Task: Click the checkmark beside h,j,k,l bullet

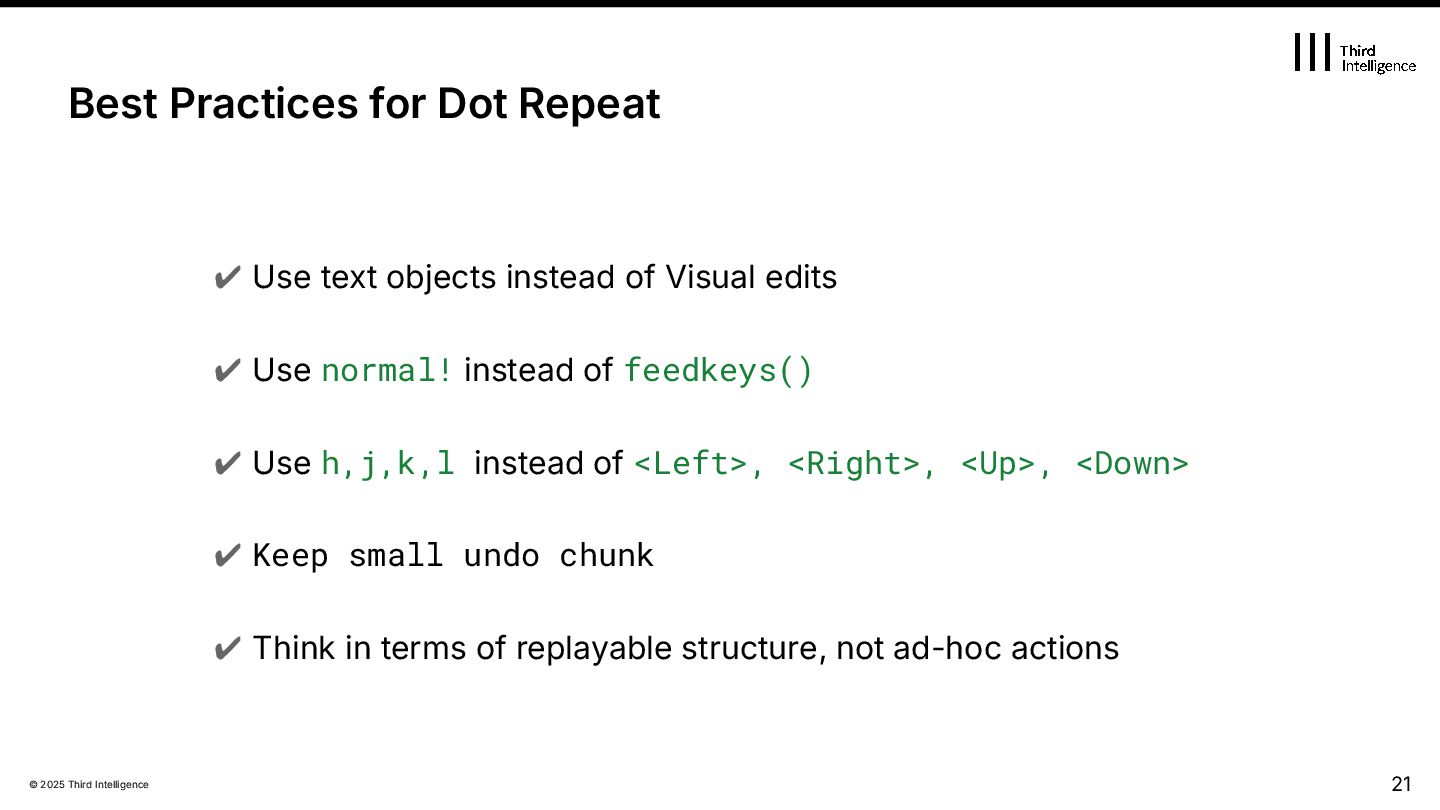Action: (227, 464)
